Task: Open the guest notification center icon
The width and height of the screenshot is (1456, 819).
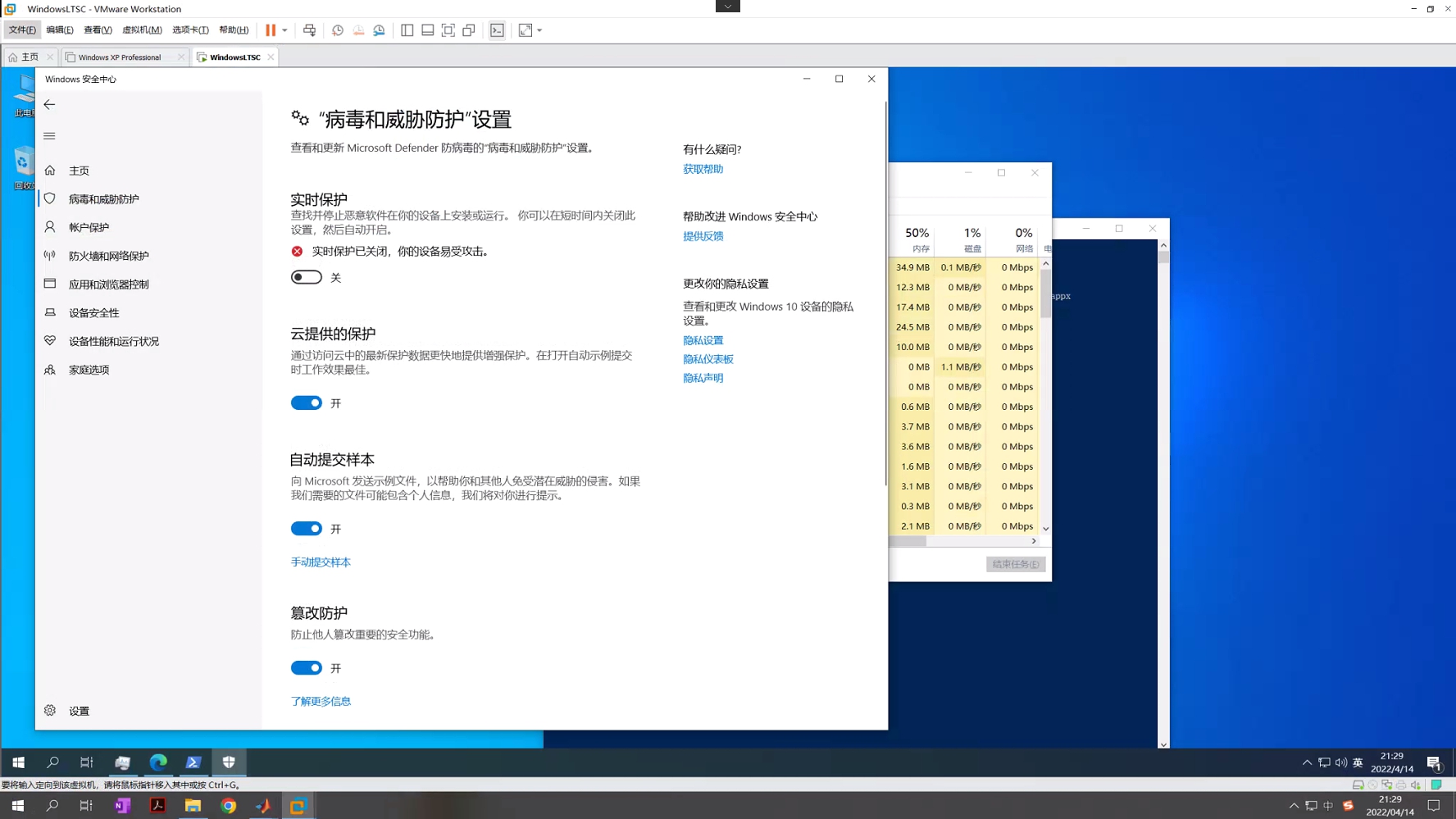Action: (1434, 762)
